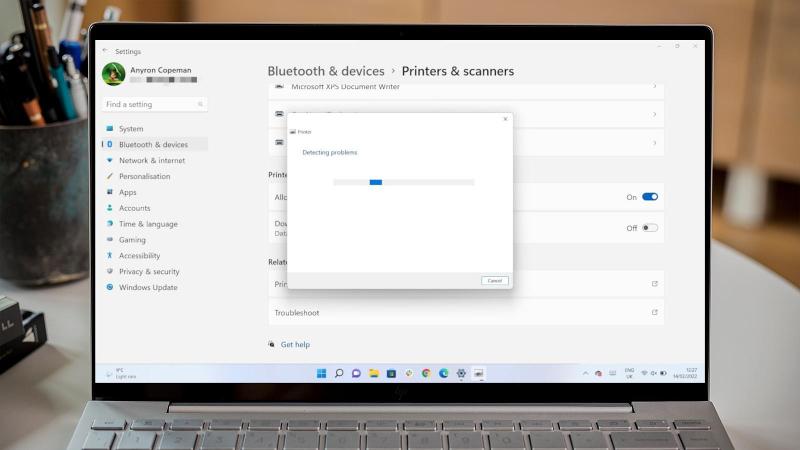Click the printer troubleshooter taskbar icon
800x450 pixels.
(x=479, y=373)
